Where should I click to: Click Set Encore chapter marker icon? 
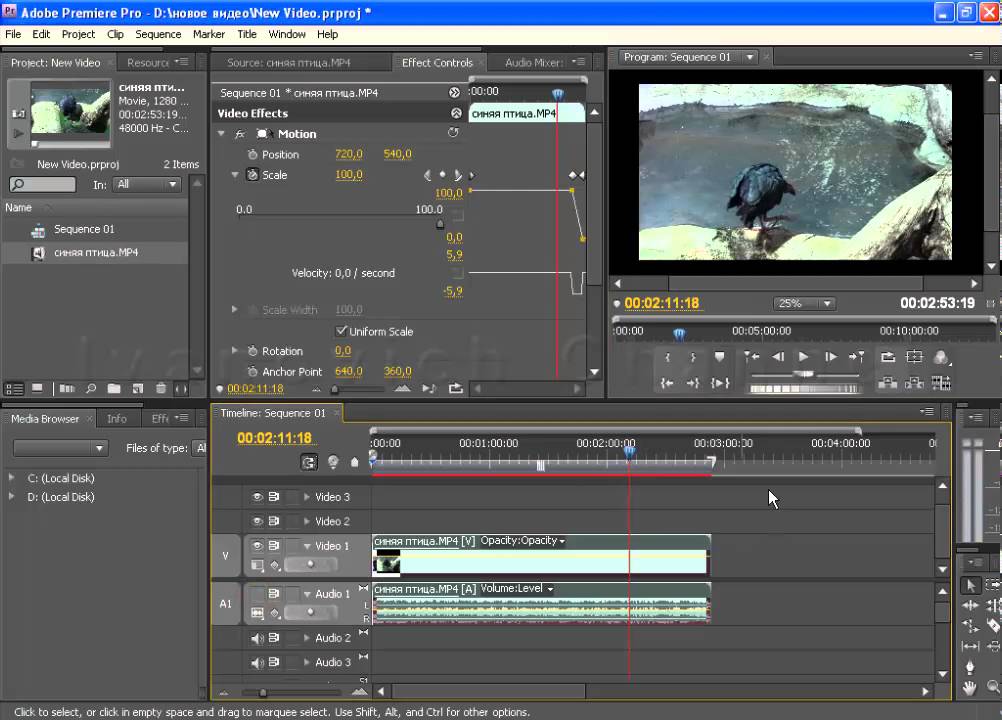coord(333,462)
